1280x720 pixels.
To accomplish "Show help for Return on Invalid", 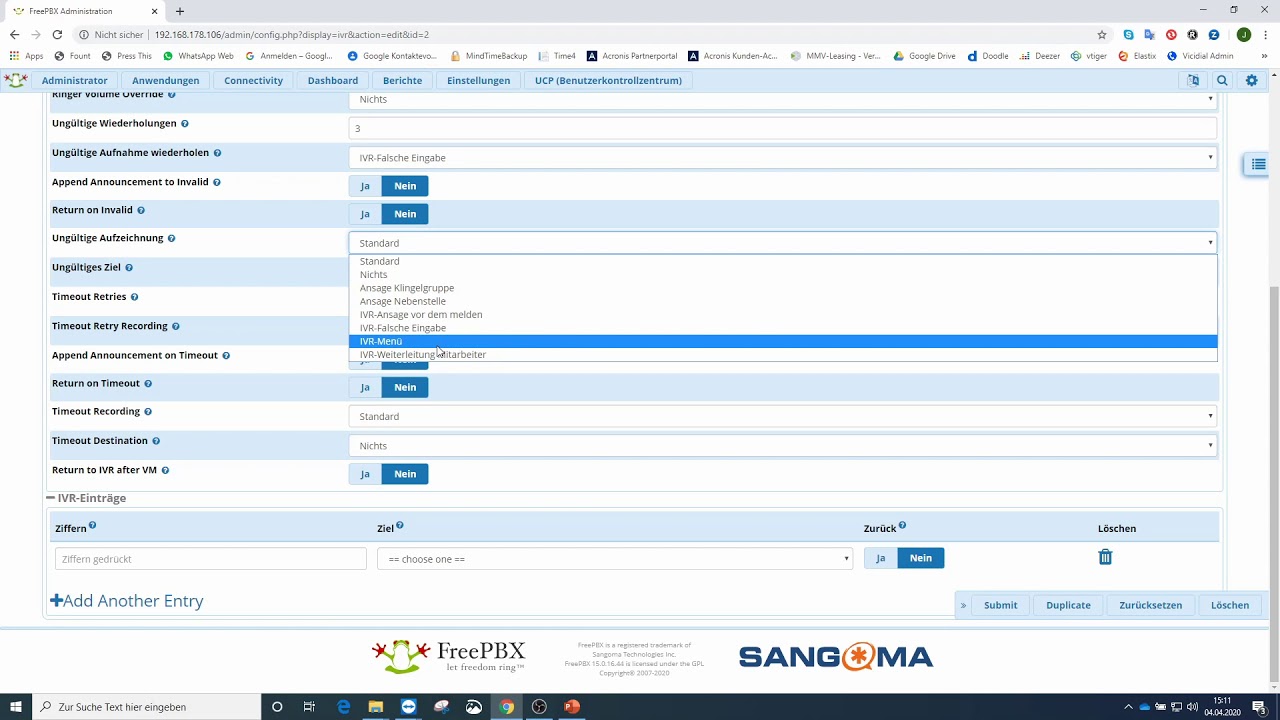I will coord(141,210).
